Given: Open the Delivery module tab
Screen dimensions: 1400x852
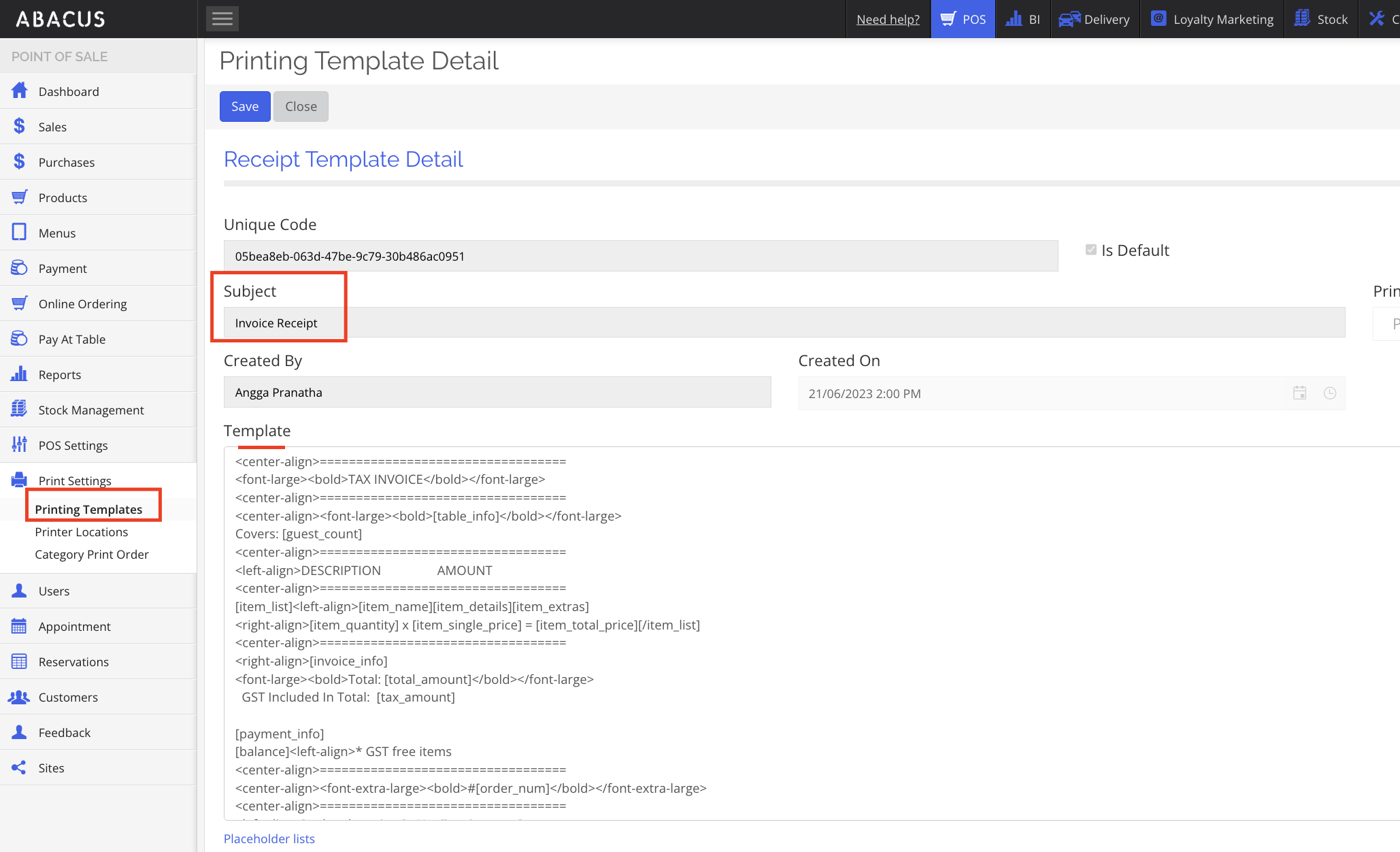Looking at the screenshot, I should click(x=1095, y=19).
